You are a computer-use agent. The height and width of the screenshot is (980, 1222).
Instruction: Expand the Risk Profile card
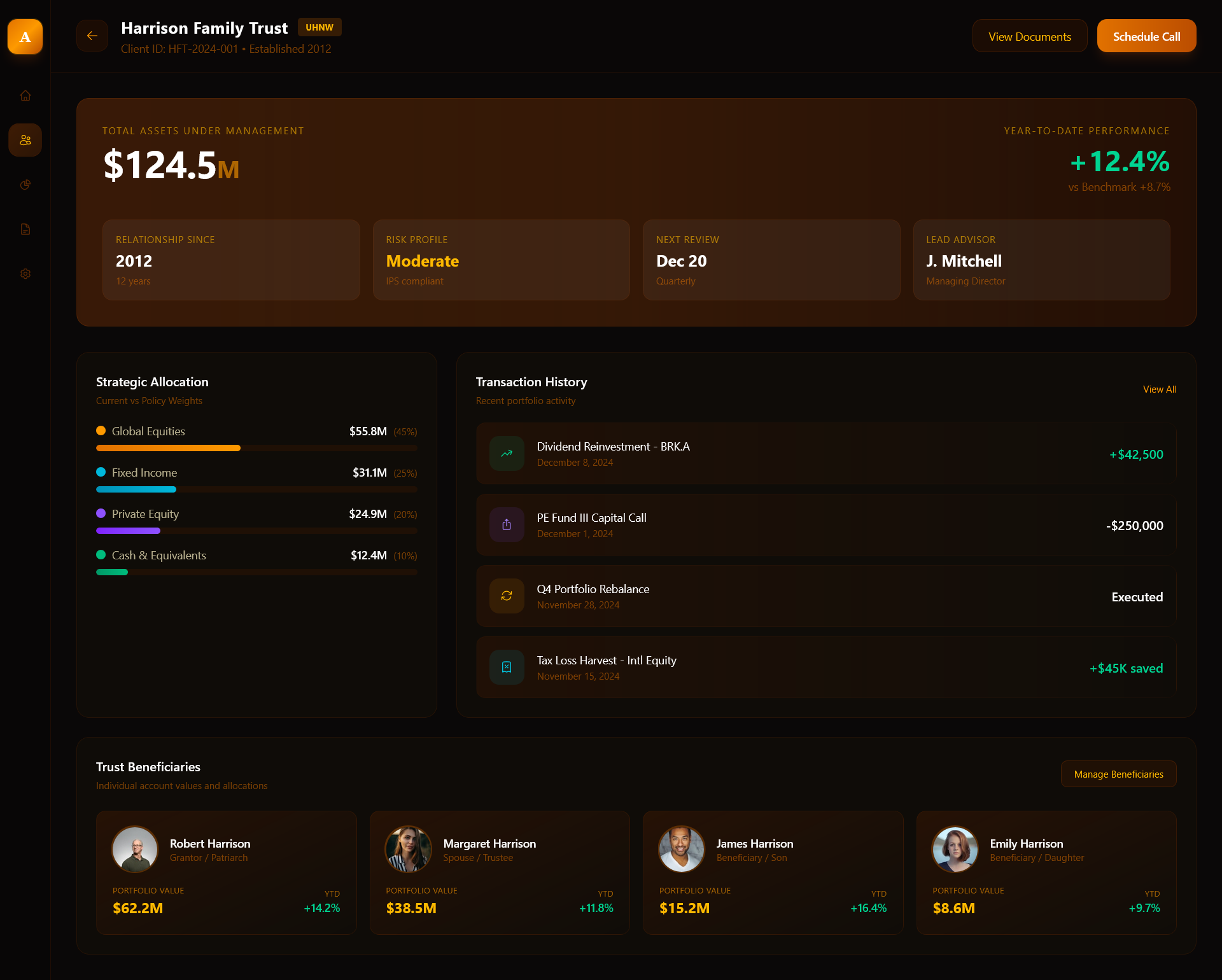pyautogui.click(x=501, y=260)
